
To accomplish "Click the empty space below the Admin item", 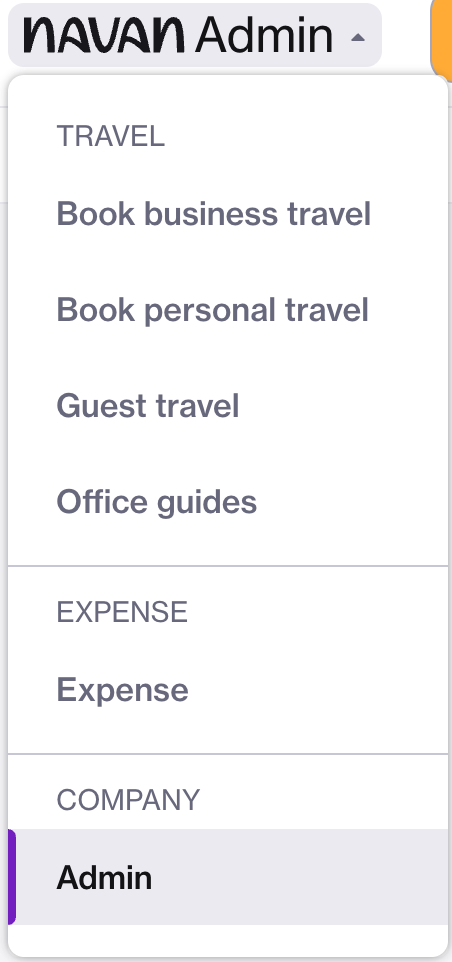I will click(x=228, y=939).
